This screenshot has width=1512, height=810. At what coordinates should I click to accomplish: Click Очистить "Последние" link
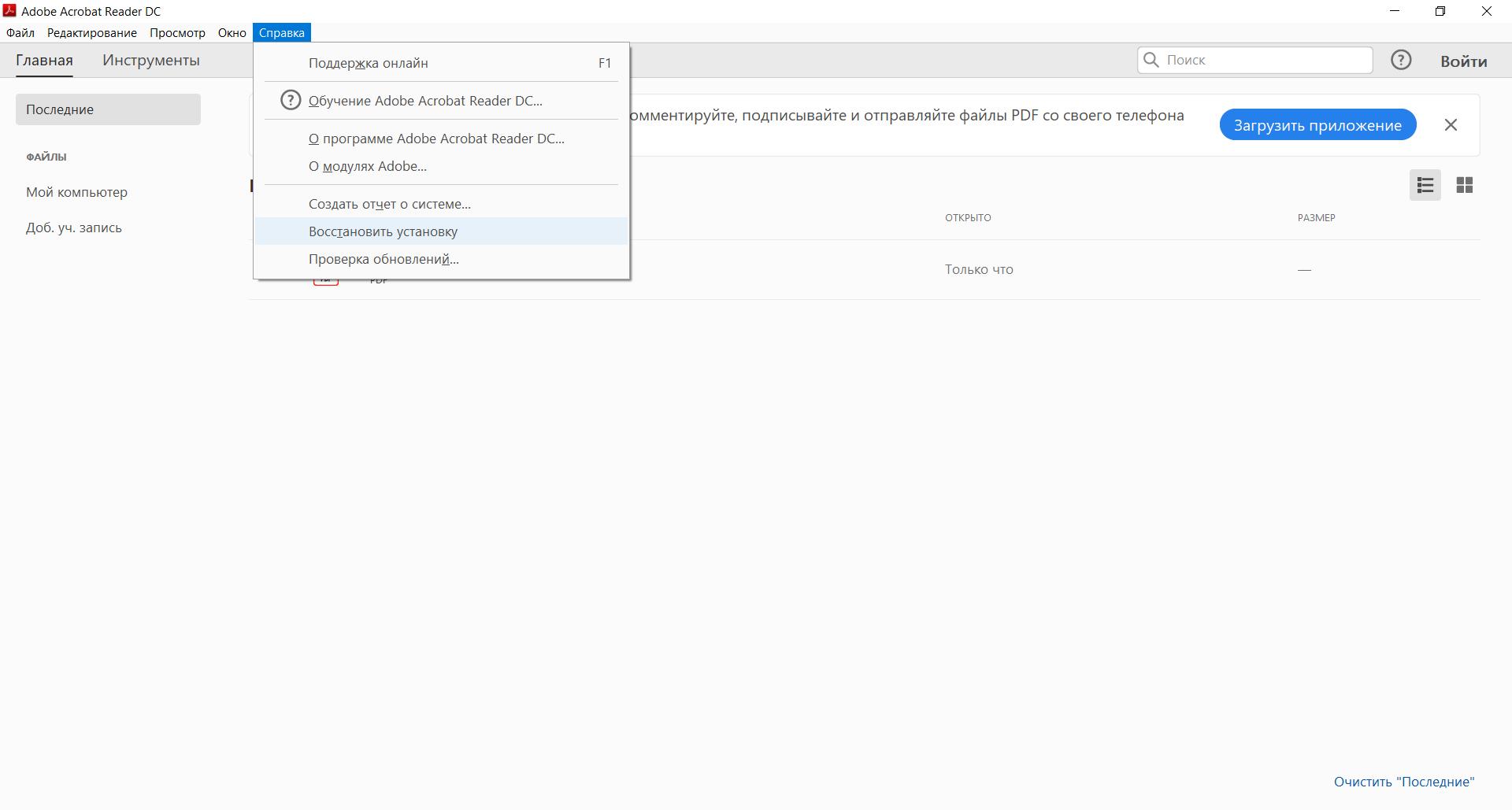tap(1404, 782)
